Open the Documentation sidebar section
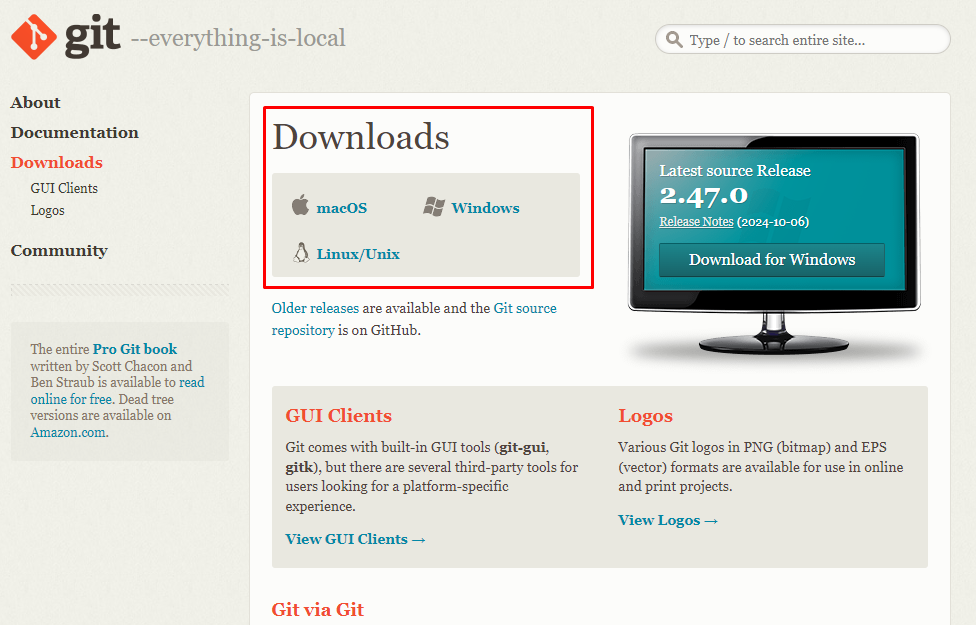Viewport: 976px width, 625px height. (x=74, y=132)
